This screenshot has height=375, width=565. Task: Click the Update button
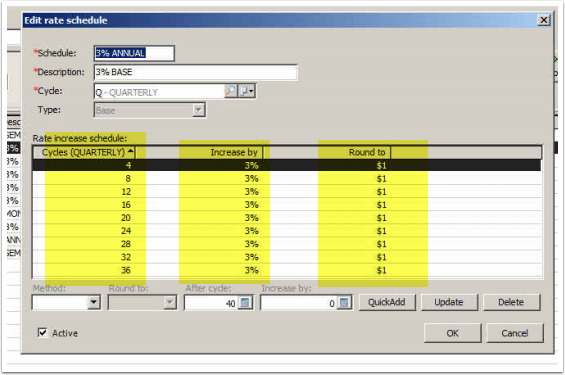449,302
